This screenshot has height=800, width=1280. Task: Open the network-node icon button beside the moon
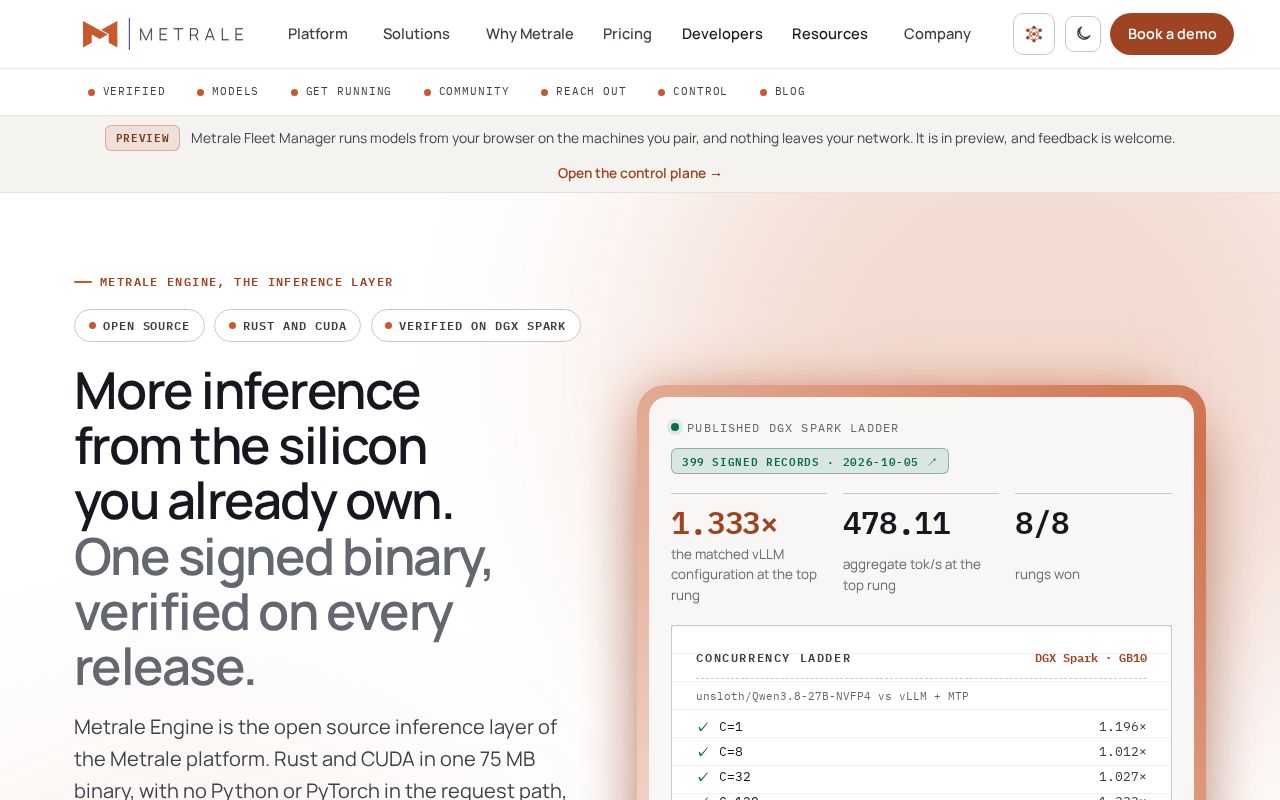click(1034, 34)
